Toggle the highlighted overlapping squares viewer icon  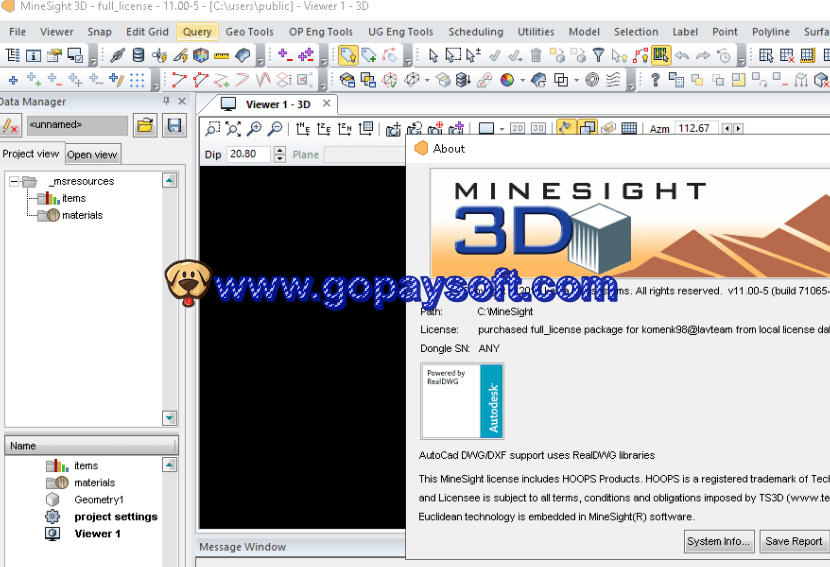(587, 128)
